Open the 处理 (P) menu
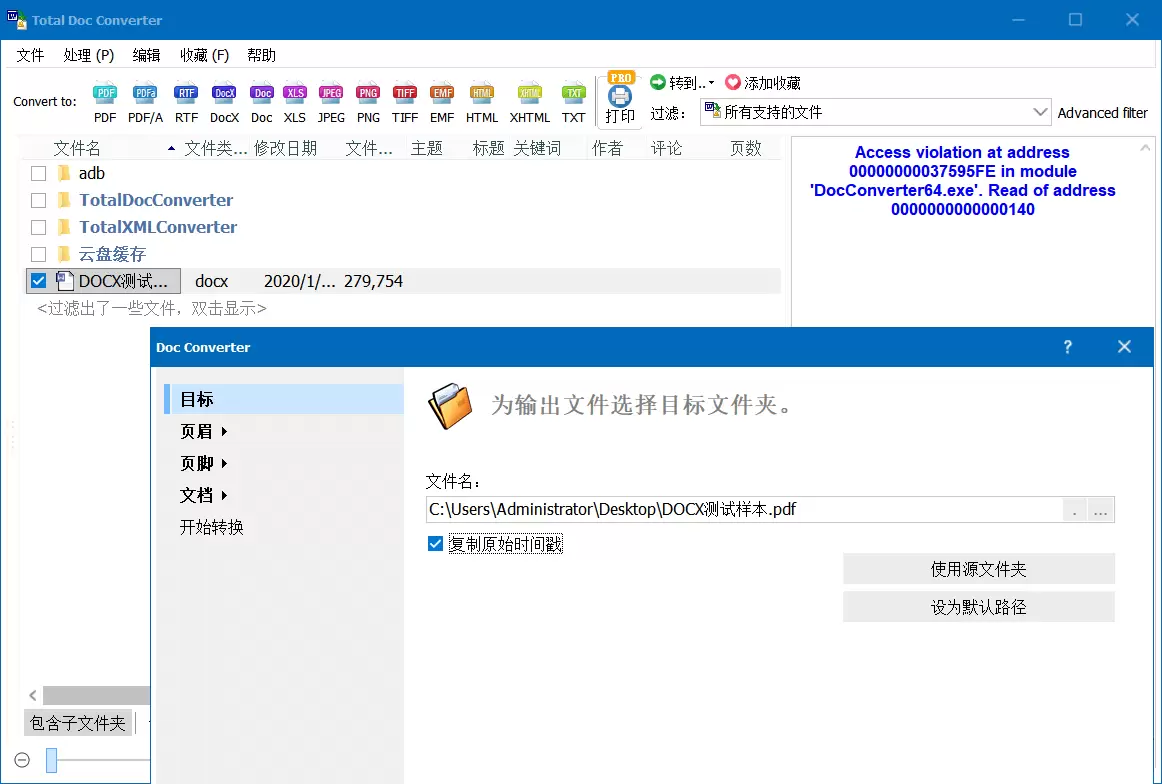 (89, 56)
